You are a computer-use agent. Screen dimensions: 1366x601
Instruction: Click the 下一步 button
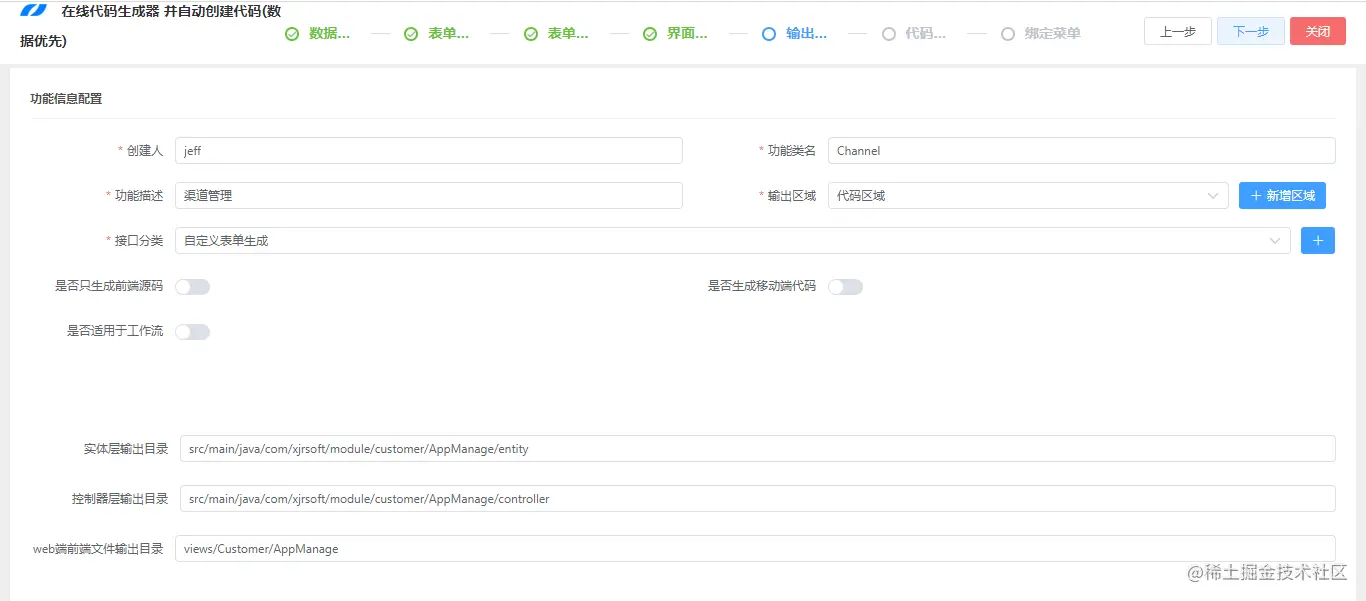(x=1250, y=31)
